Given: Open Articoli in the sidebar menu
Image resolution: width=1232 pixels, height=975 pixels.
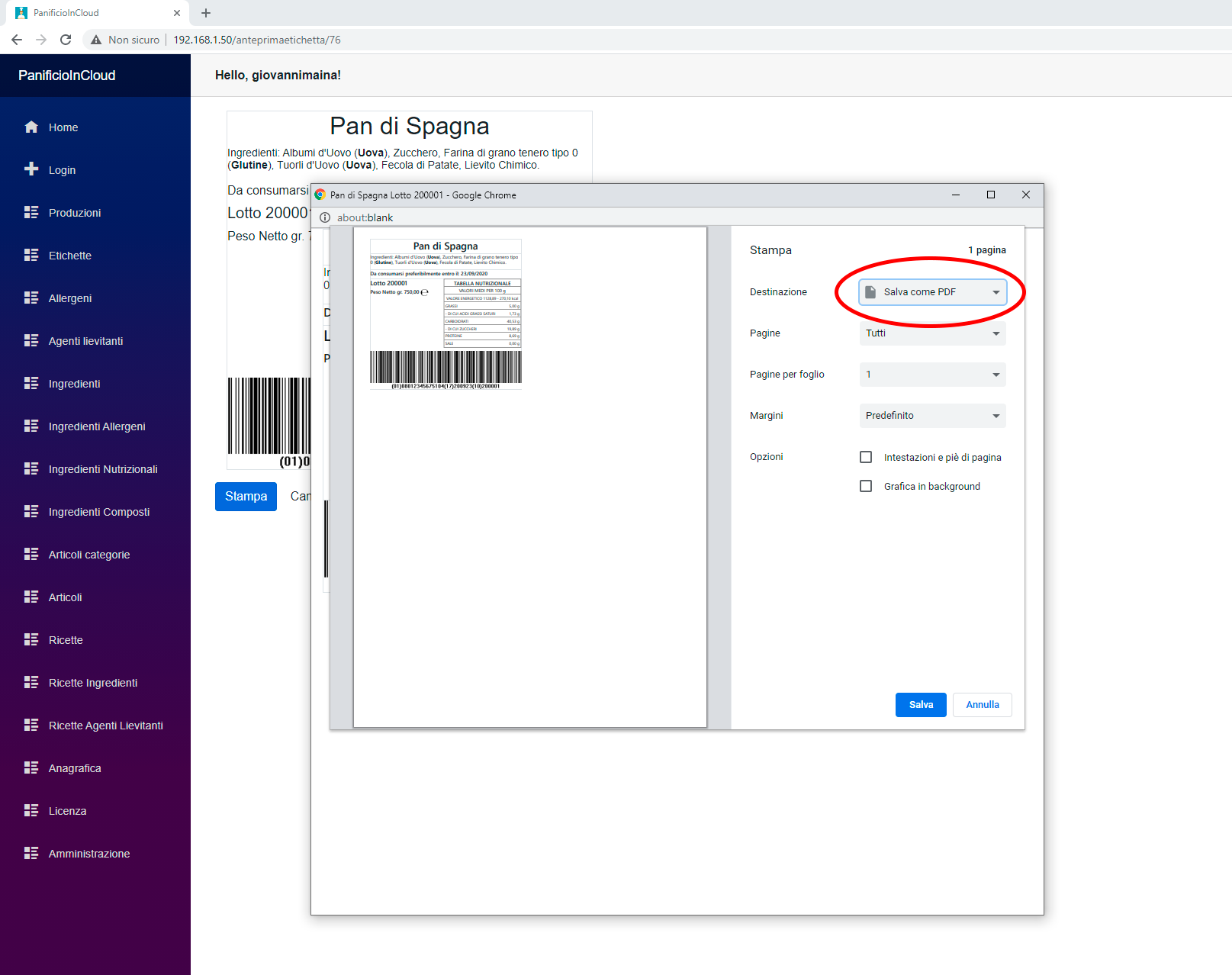Looking at the screenshot, I should (65, 597).
